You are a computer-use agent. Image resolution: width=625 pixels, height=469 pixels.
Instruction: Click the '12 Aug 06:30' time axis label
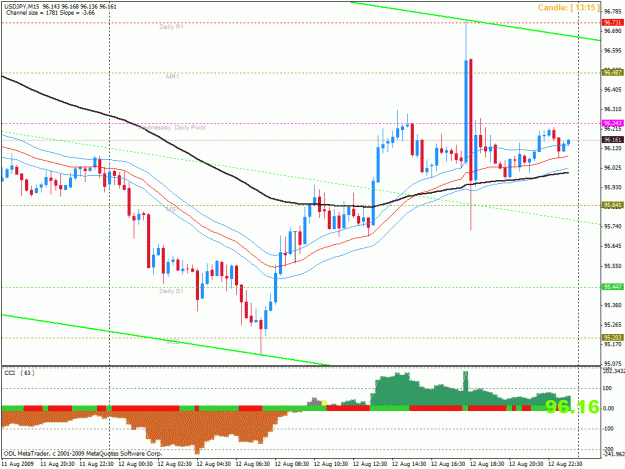253,464
